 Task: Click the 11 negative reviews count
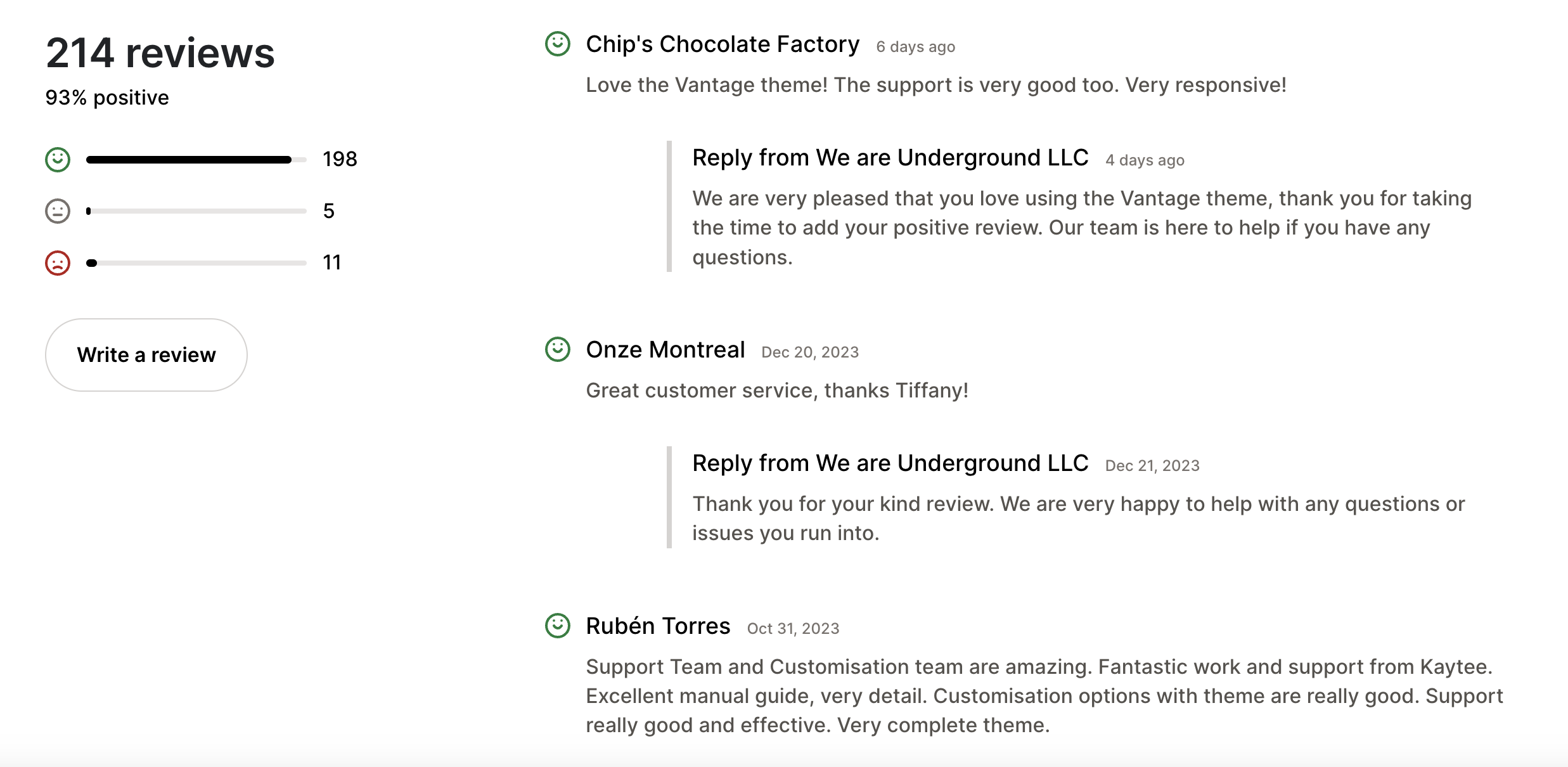[x=331, y=262]
